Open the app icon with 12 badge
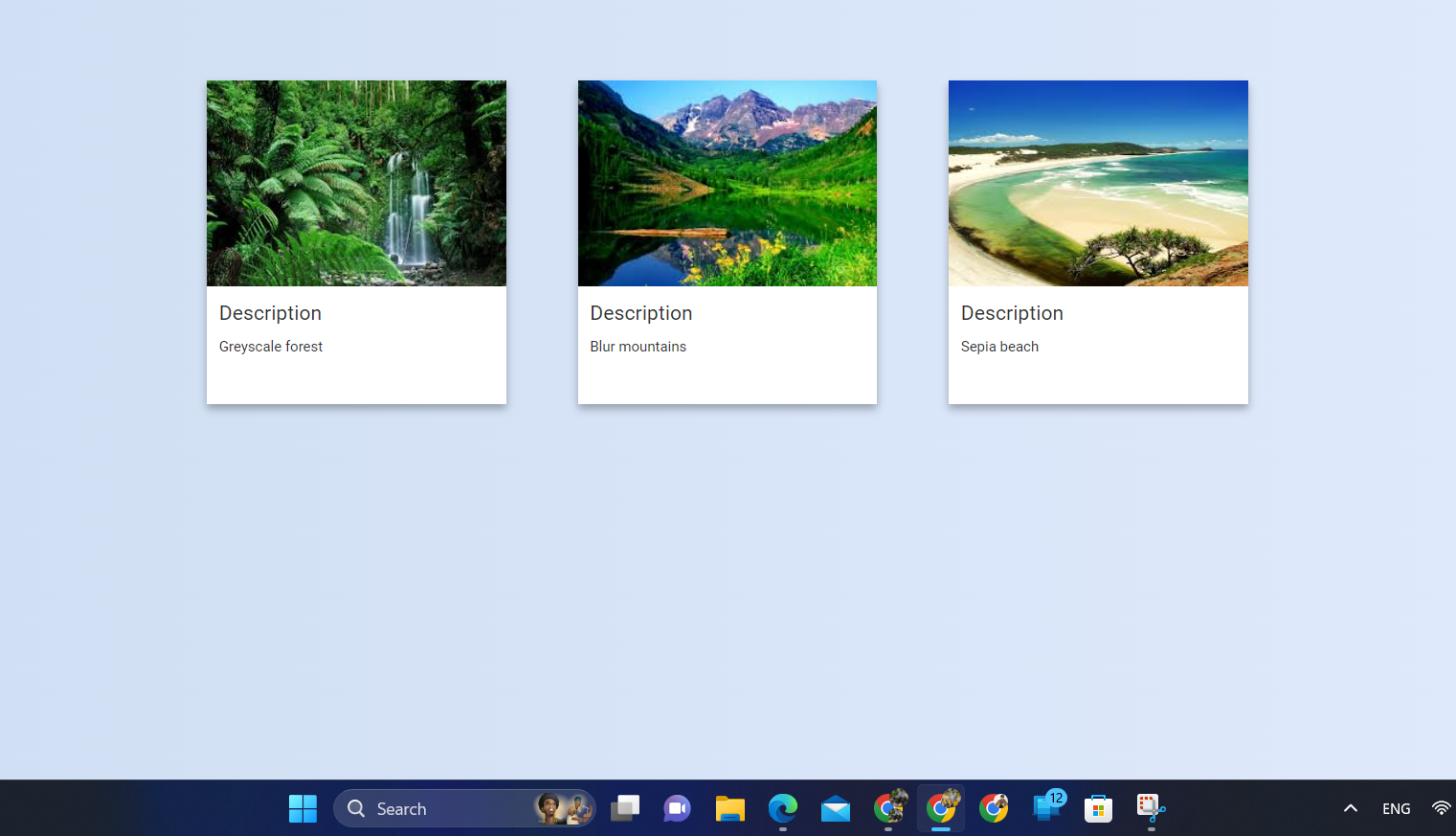 tap(1047, 807)
